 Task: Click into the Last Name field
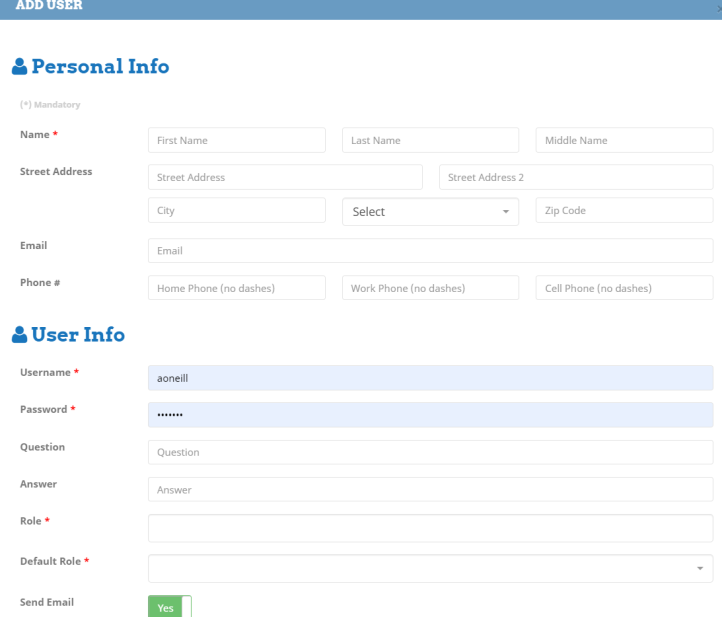coord(430,140)
